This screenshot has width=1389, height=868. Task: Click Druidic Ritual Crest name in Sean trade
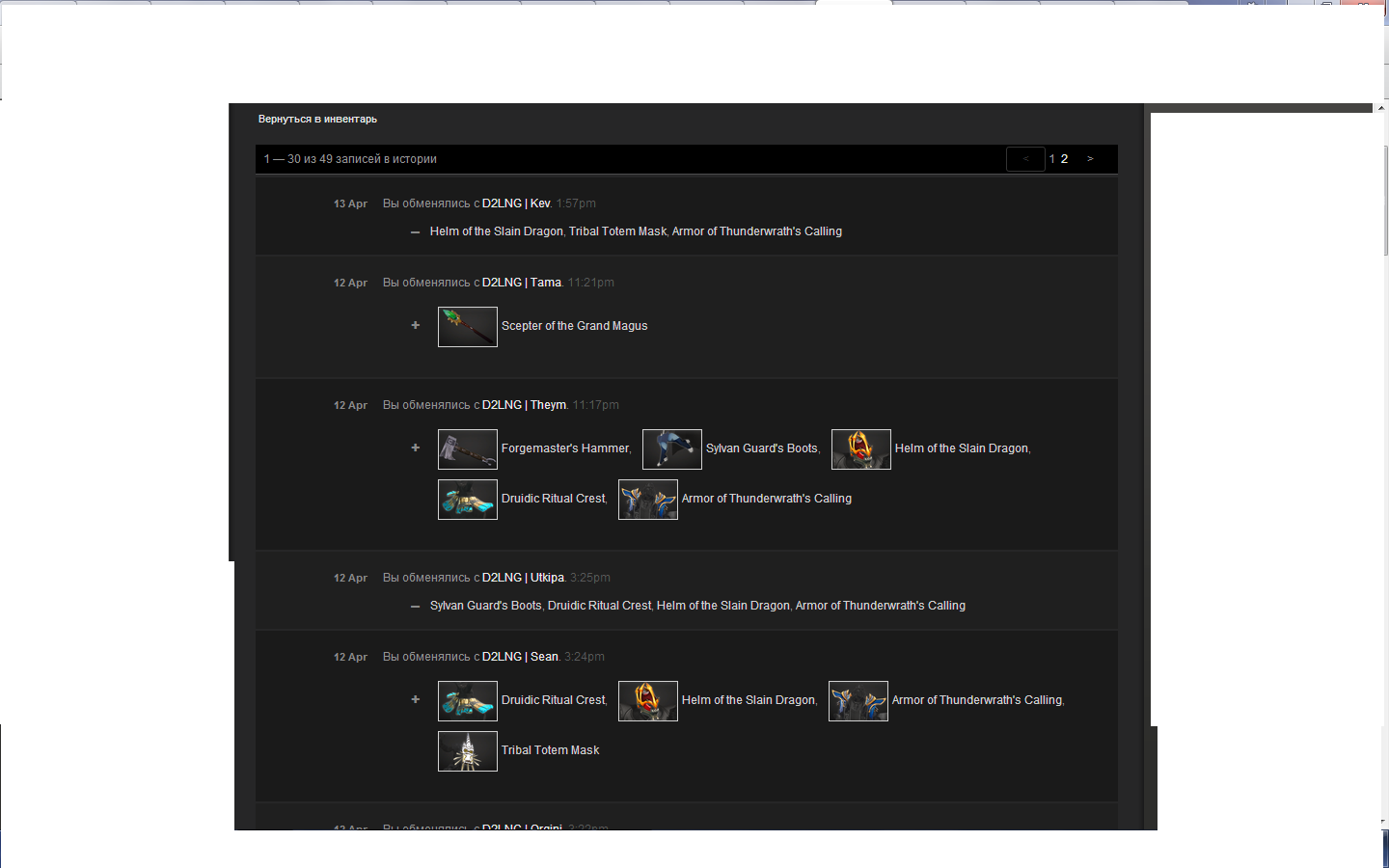tap(554, 700)
